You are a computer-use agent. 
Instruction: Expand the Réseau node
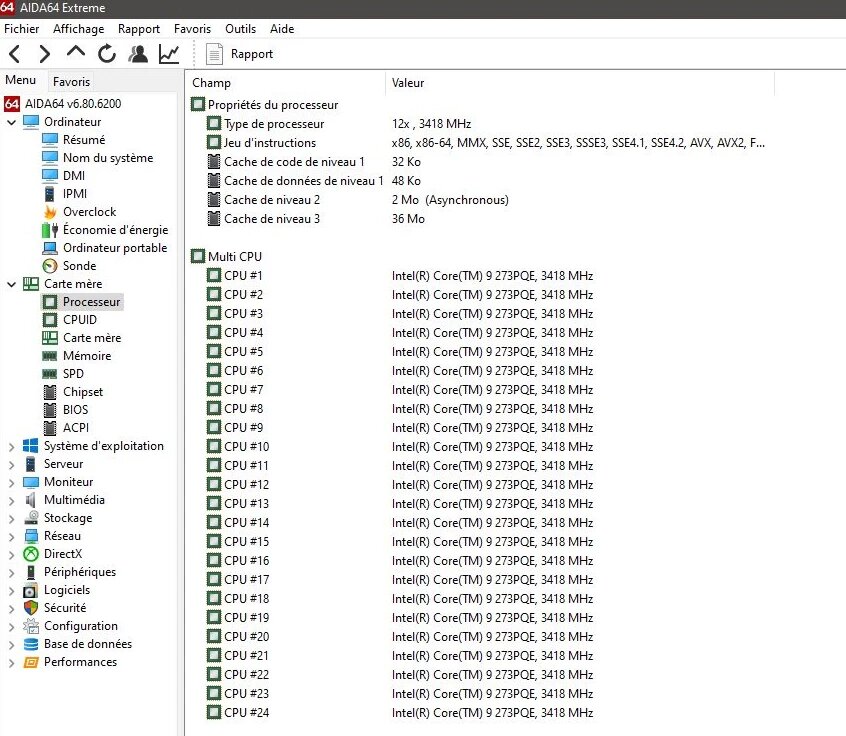click(x=11, y=536)
